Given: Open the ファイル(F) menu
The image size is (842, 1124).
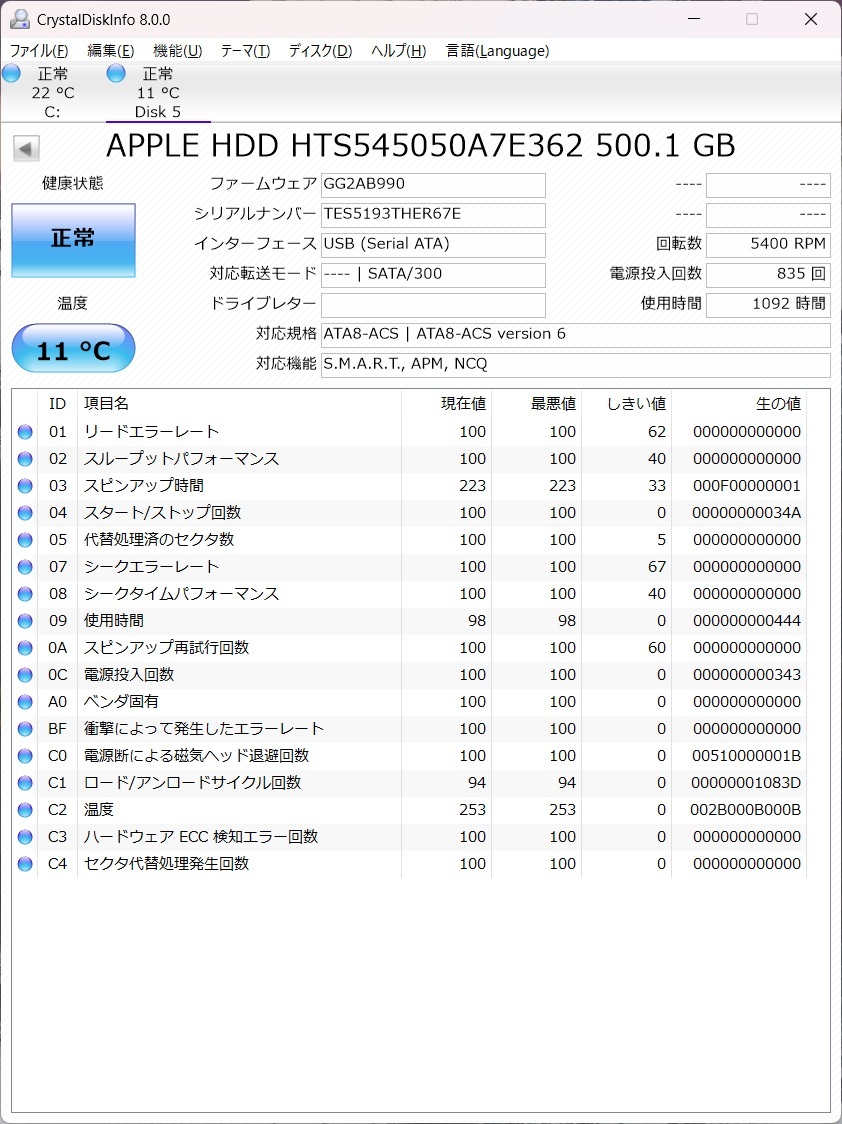Looking at the screenshot, I should [x=39, y=51].
